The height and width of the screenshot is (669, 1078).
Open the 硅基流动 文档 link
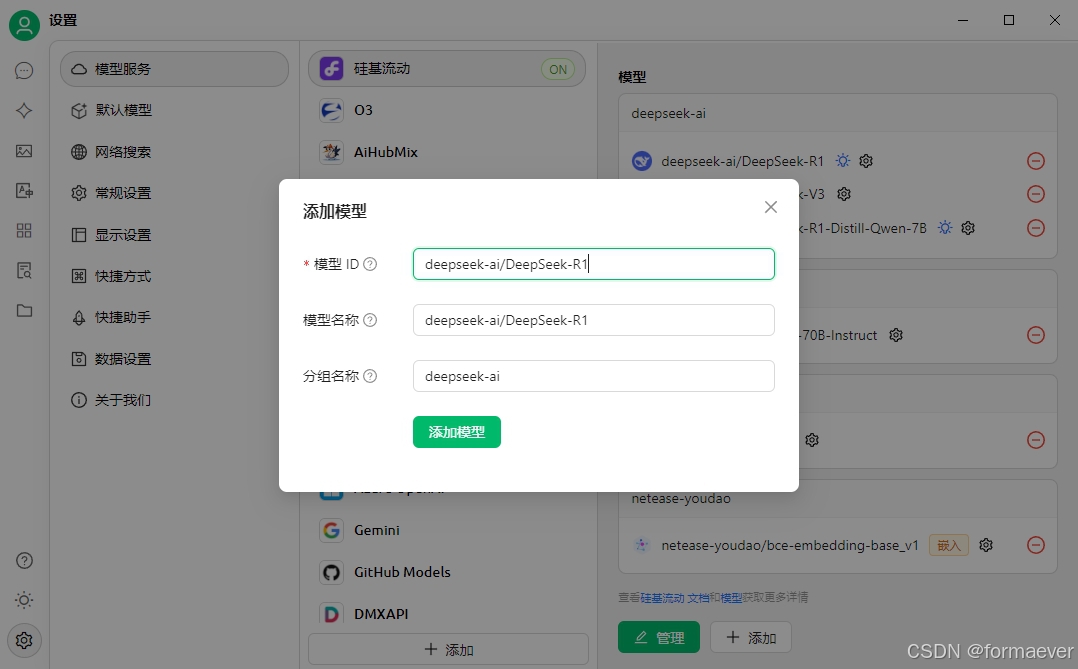click(674, 597)
